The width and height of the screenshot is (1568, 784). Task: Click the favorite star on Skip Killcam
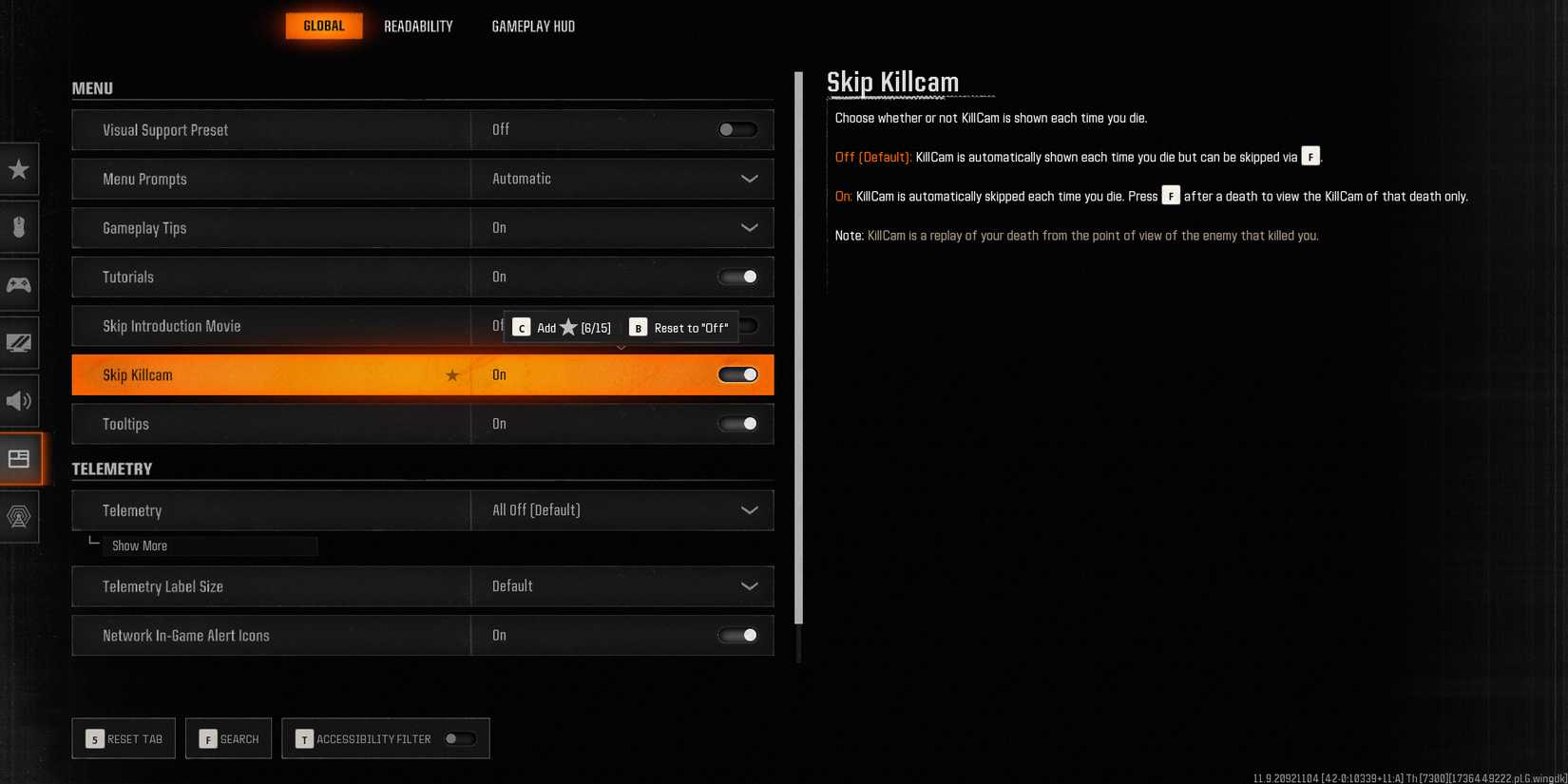tap(452, 375)
